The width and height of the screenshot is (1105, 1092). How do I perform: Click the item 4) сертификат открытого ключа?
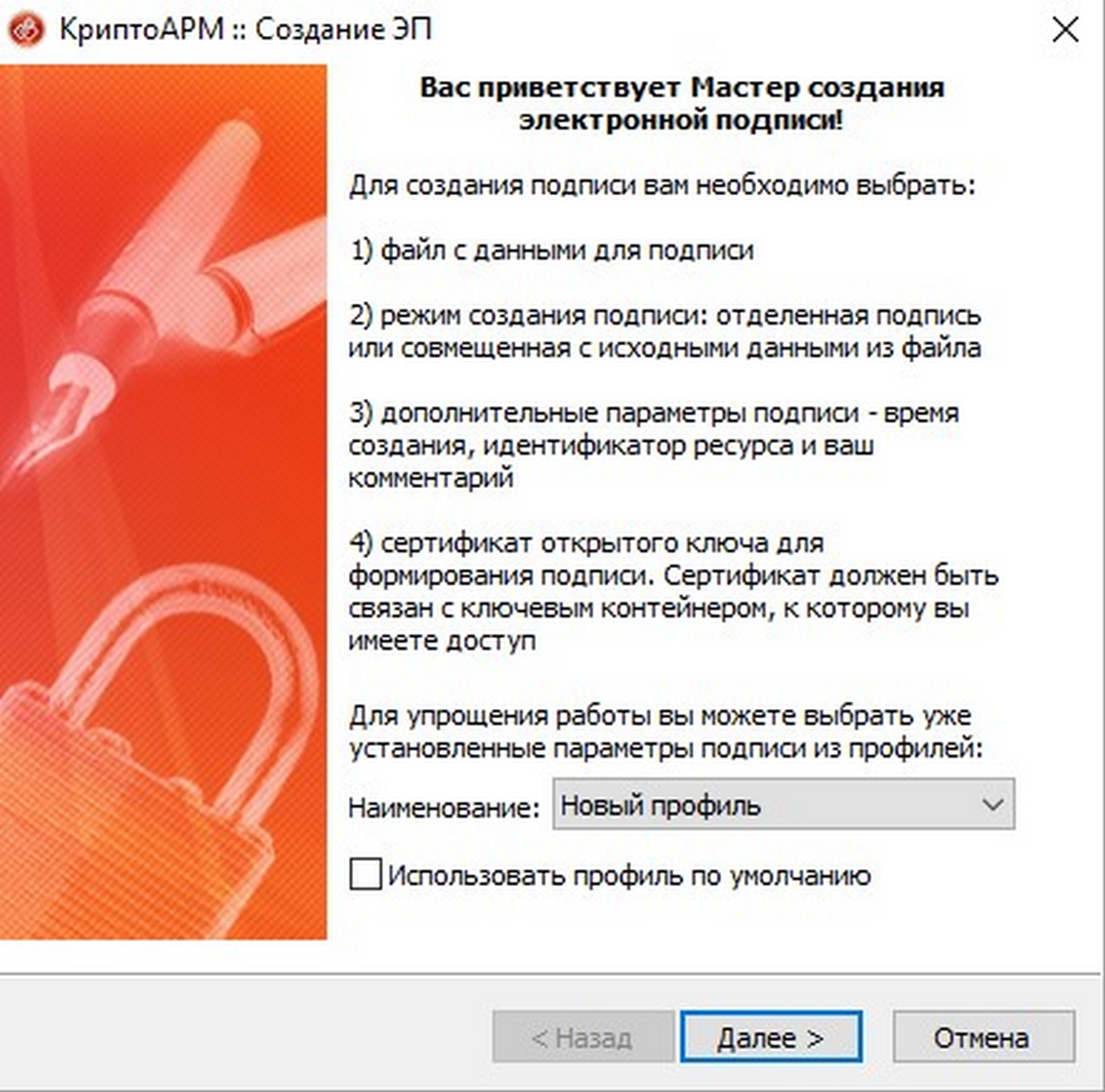(x=673, y=592)
